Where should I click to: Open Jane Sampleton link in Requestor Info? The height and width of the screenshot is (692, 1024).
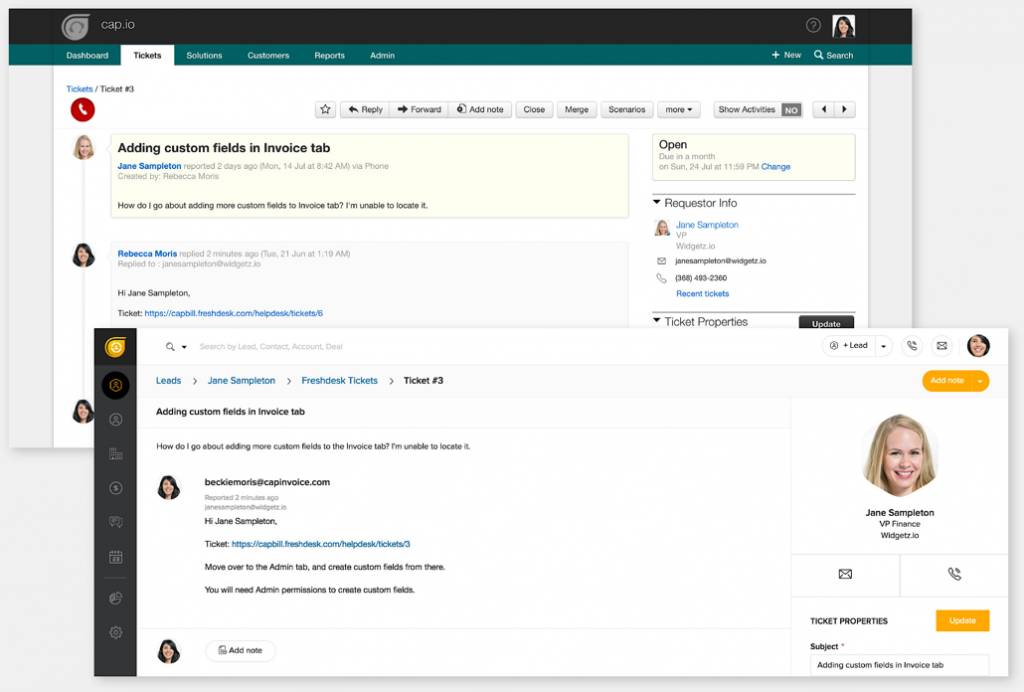point(707,225)
